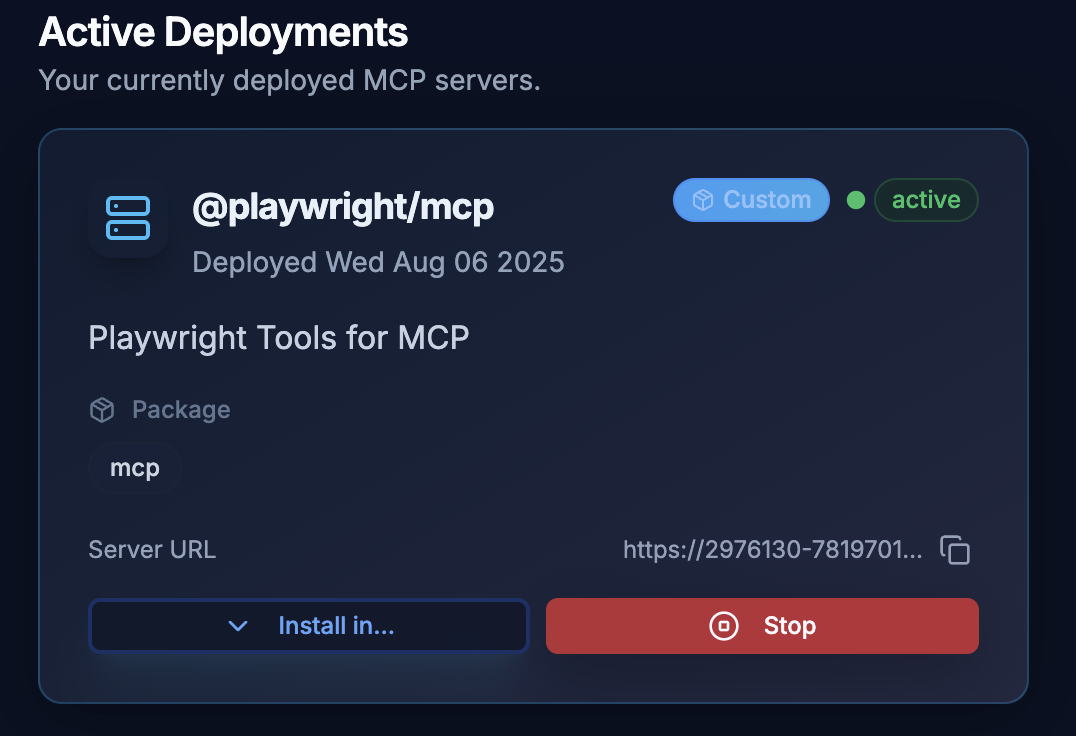This screenshot has height=736, width=1076.
Task: Click the mcp package tag
Action: click(x=134, y=468)
